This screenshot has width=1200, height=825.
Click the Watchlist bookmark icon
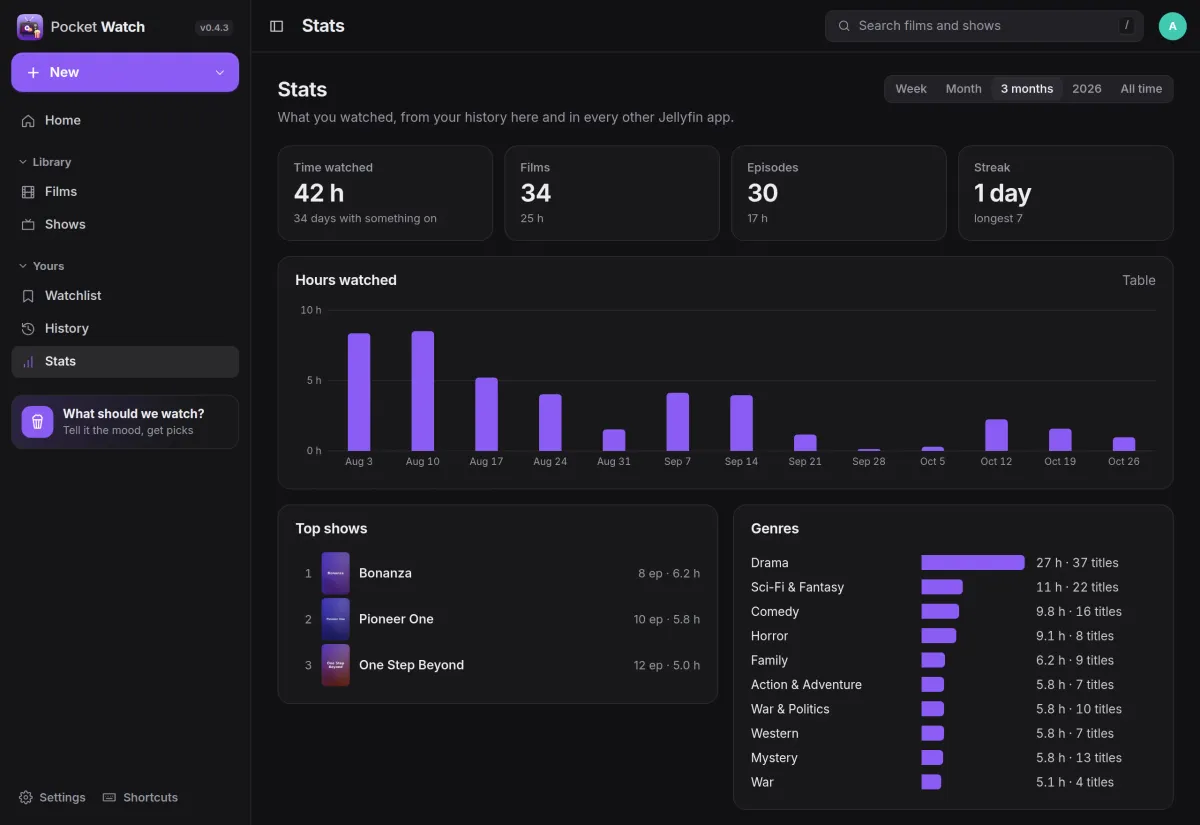tap(28, 295)
